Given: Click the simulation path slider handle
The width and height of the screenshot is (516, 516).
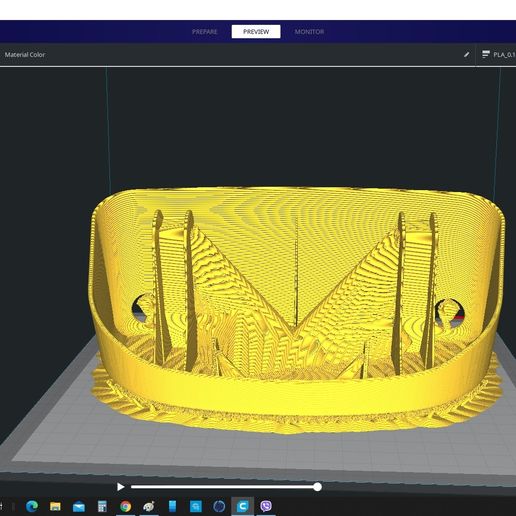Looking at the screenshot, I should pyautogui.click(x=318, y=487).
